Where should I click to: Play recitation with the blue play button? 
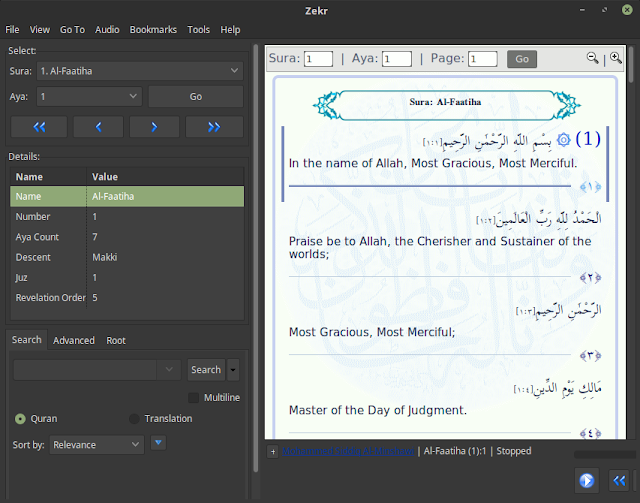pyautogui.click(x=587, y=480)
